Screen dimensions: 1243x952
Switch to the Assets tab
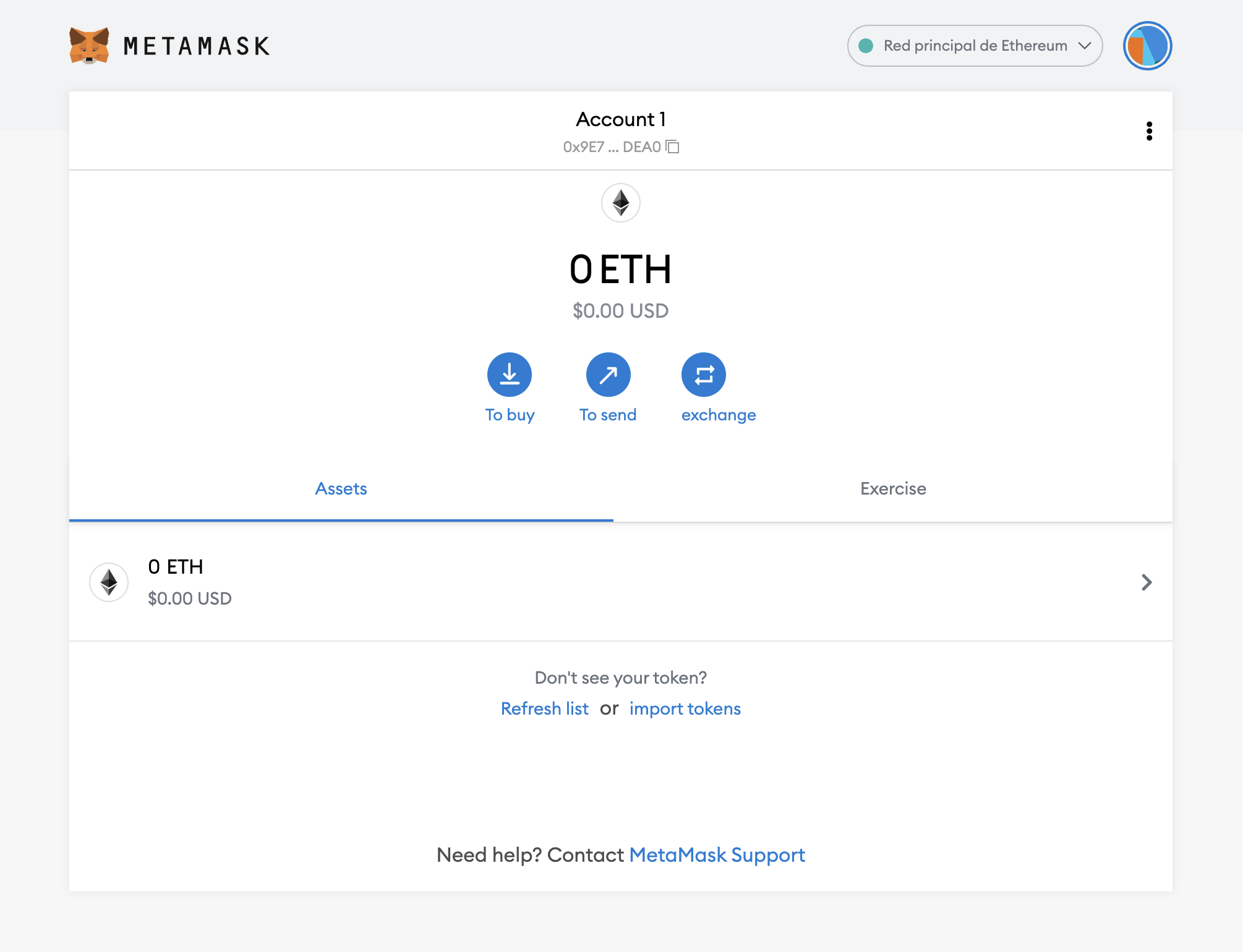click(x=341, y=489)
